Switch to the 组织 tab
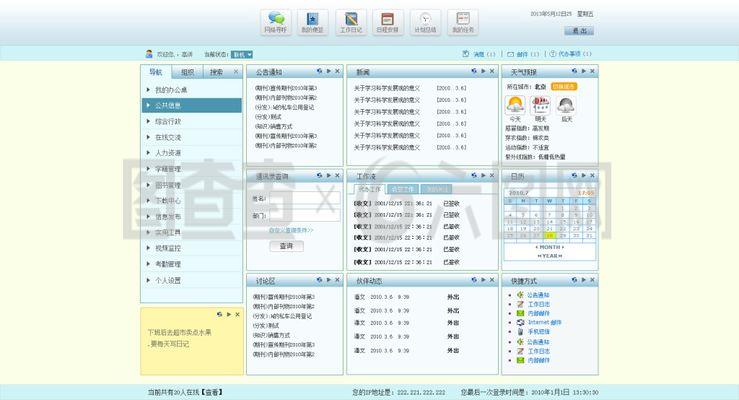739x400 pixels. click(x=187, y=73)
